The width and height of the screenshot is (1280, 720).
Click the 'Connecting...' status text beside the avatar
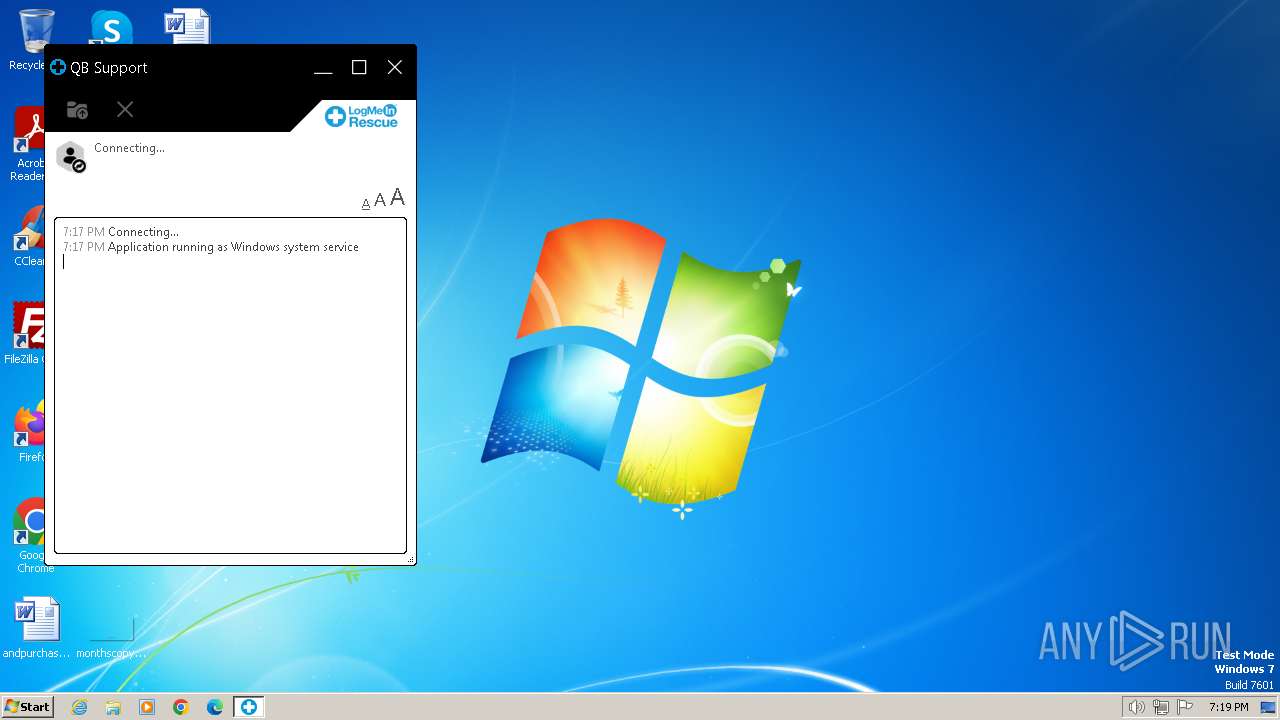click(x=129, y=148)
